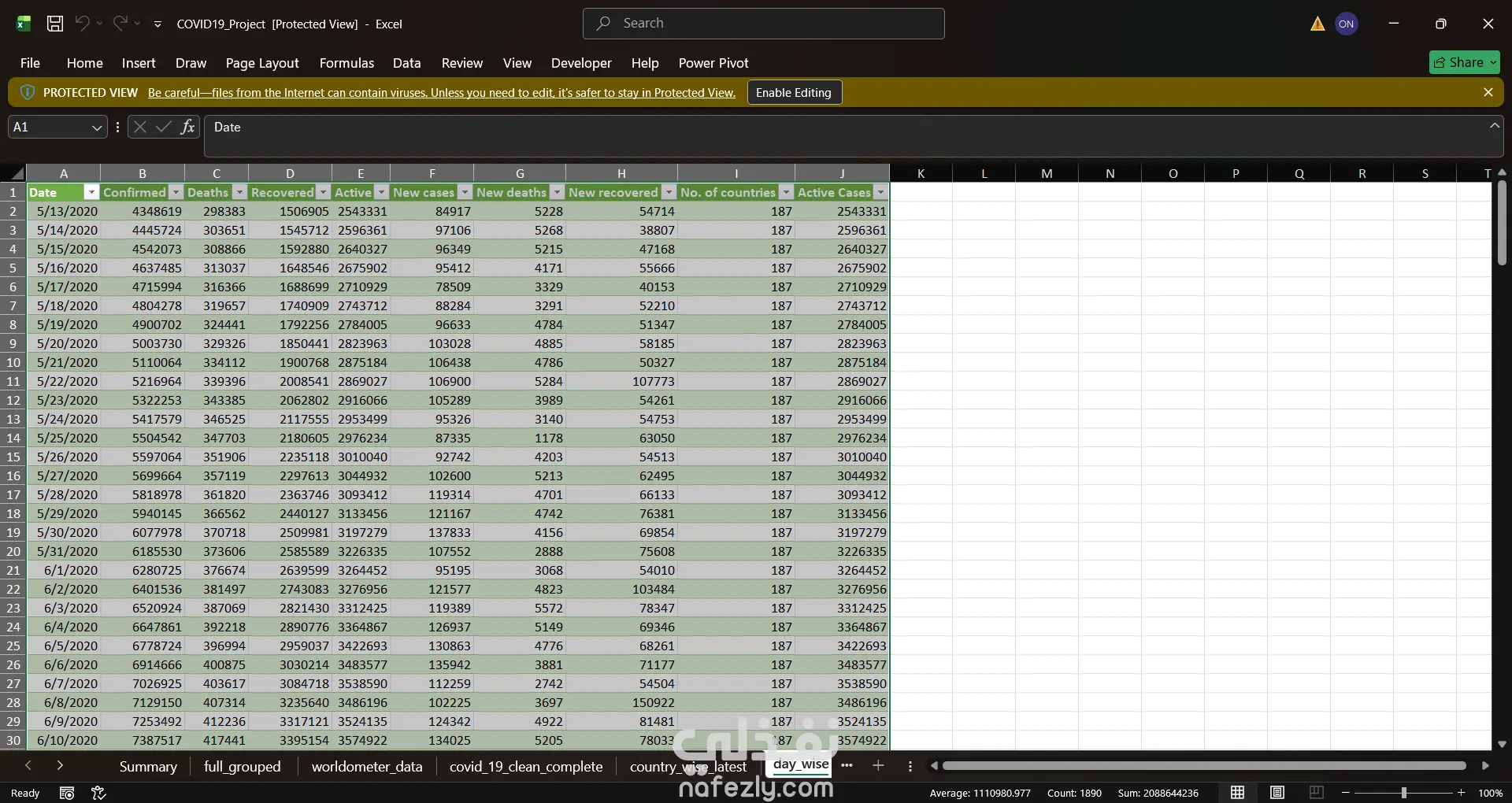Click the Enter checkmark formula bar icon

[x=164, y=127]
